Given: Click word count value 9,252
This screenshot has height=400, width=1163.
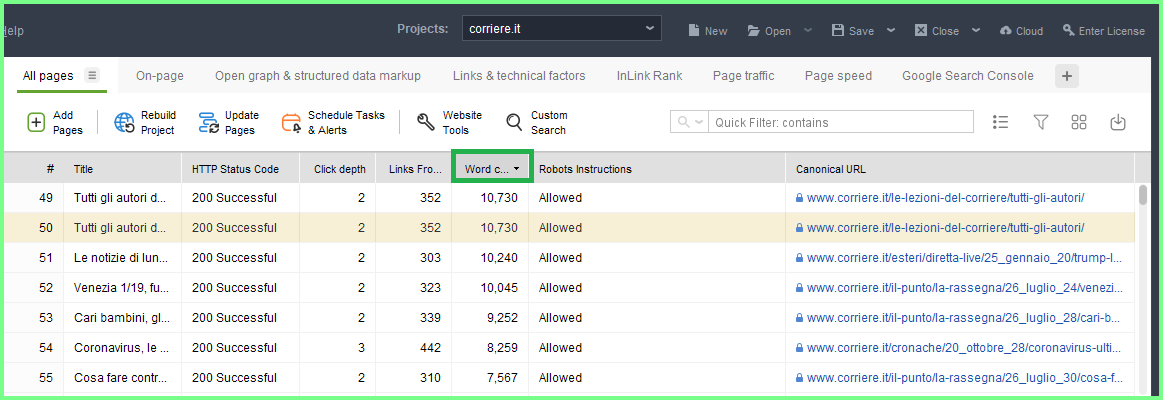Looking at the screenshot, I should click(502, 318).
